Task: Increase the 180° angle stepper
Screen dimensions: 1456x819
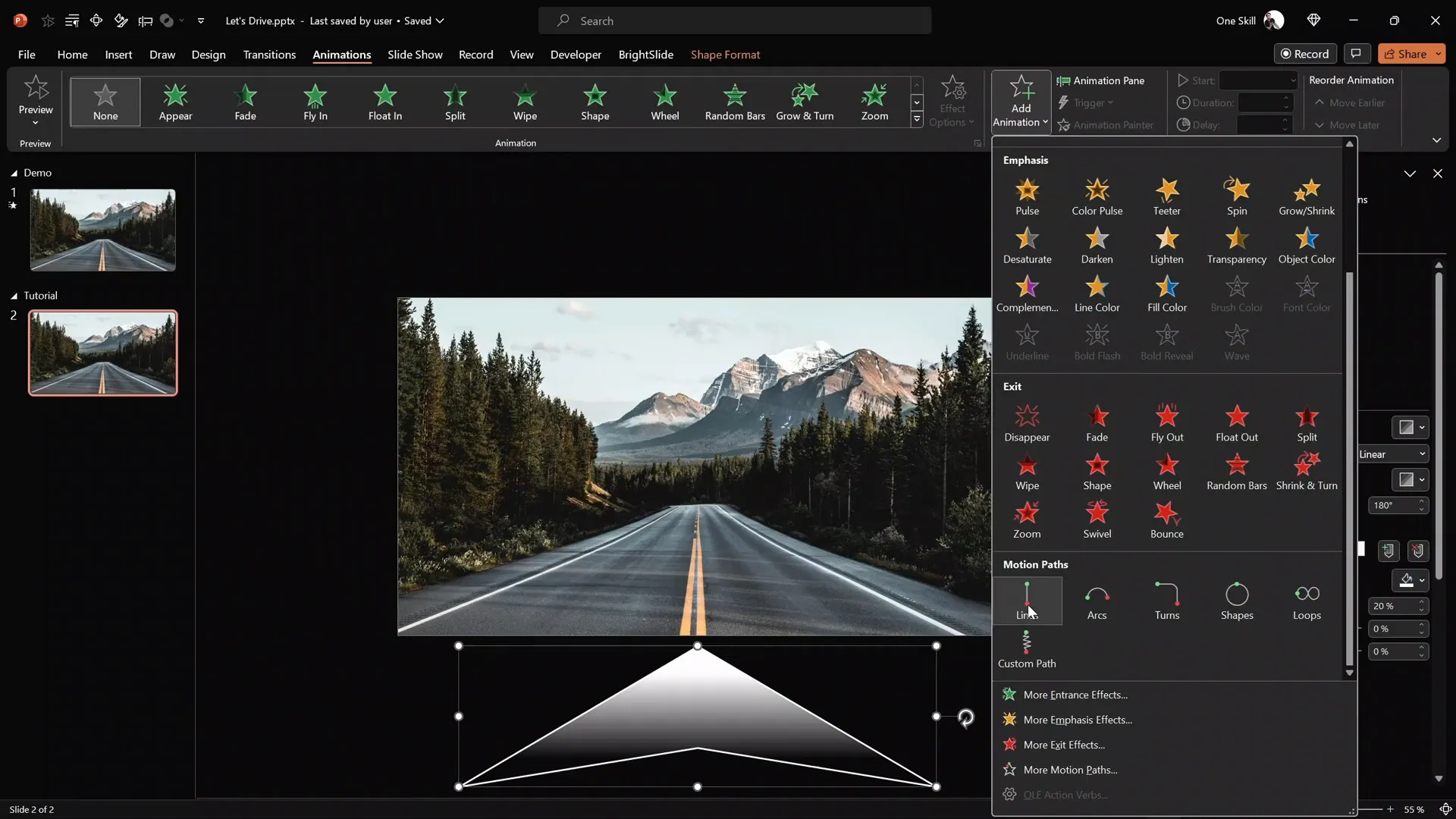Action: point(1422,502)
